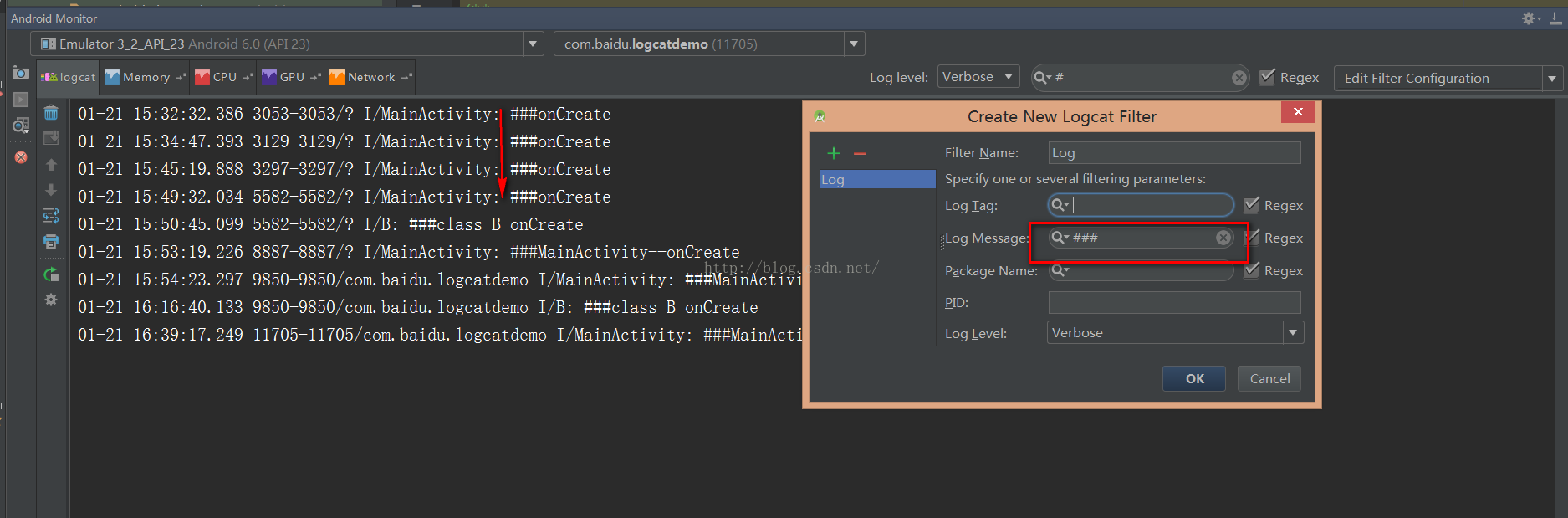1568x518 pixels.
Task: Click log line 16:16:40.133
Action: (418, 307)
